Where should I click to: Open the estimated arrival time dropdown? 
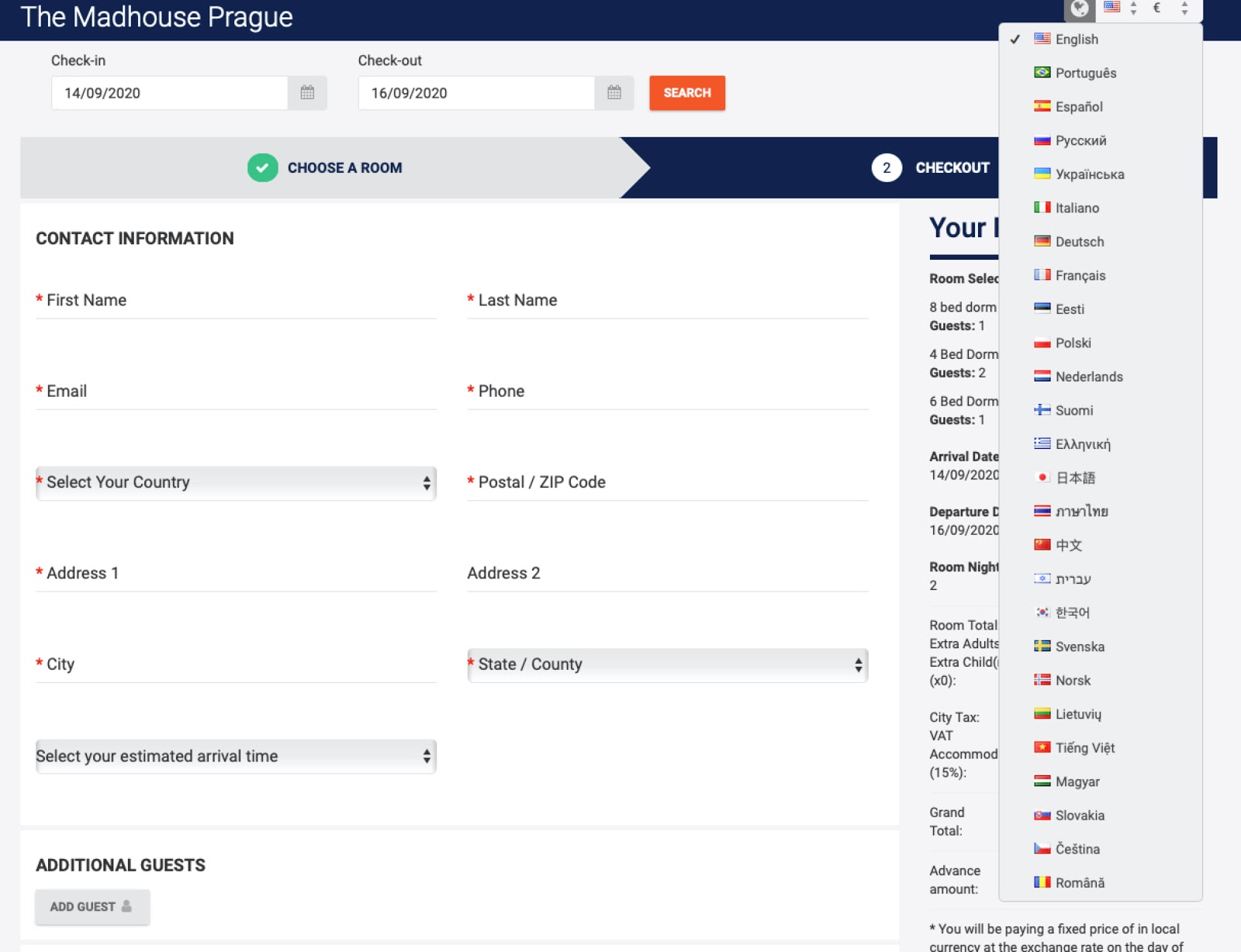click(x=236, y=757)
